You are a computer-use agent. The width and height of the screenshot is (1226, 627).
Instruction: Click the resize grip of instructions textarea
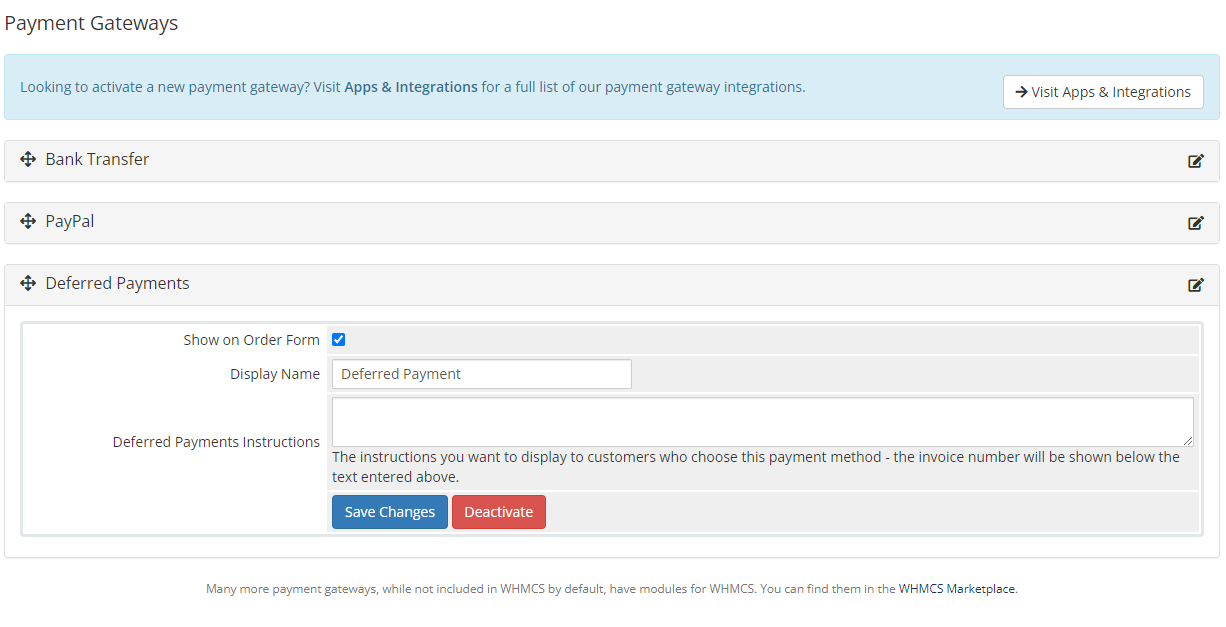pyautogui.click(x=1188, y=441)
